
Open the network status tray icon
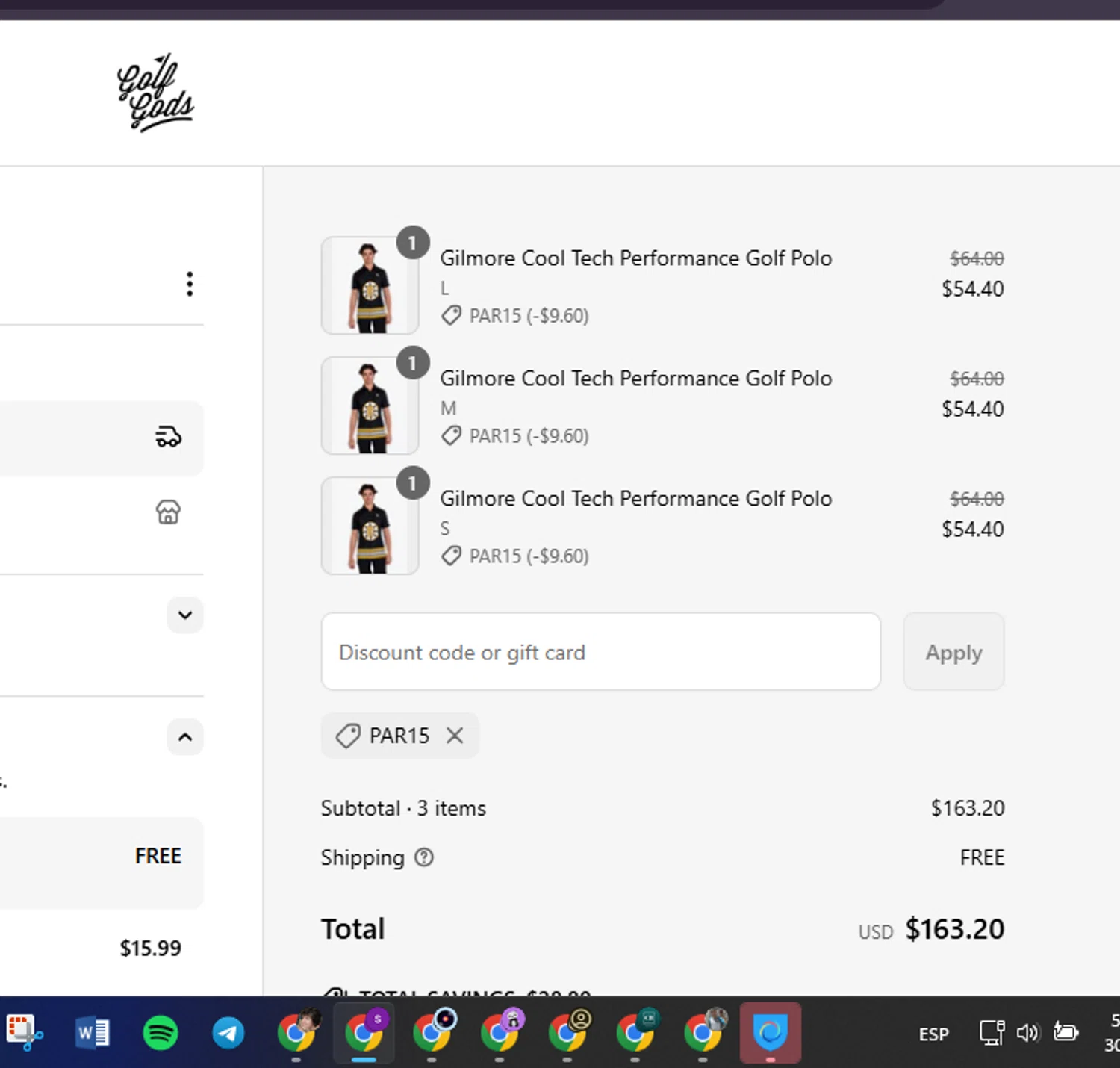point(992,1033)
